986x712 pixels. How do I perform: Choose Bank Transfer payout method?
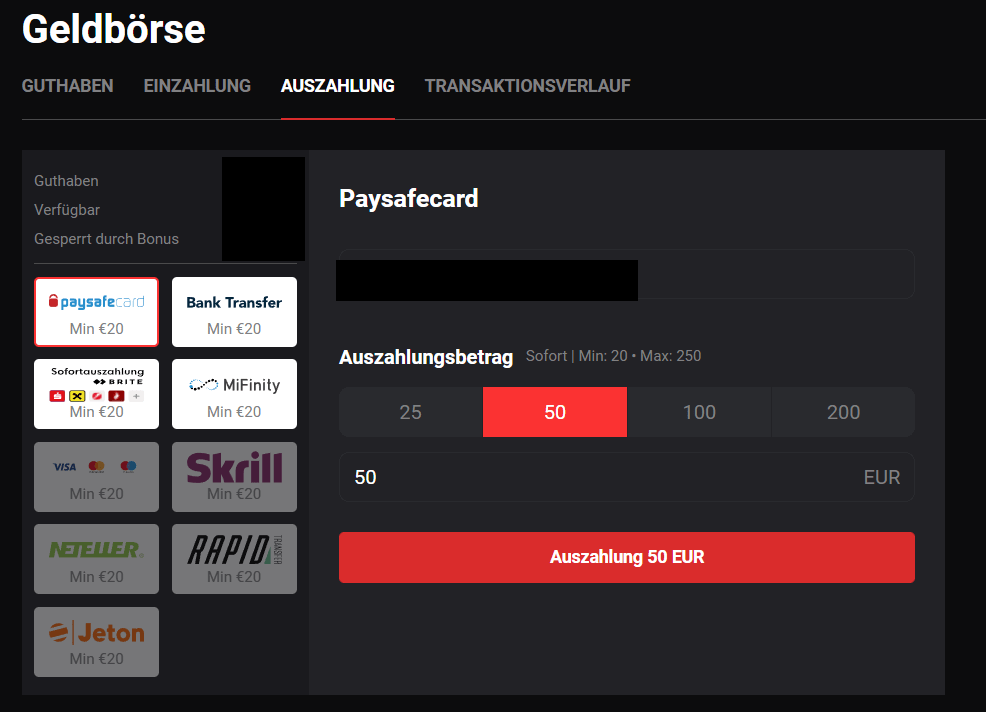[234, 312]
